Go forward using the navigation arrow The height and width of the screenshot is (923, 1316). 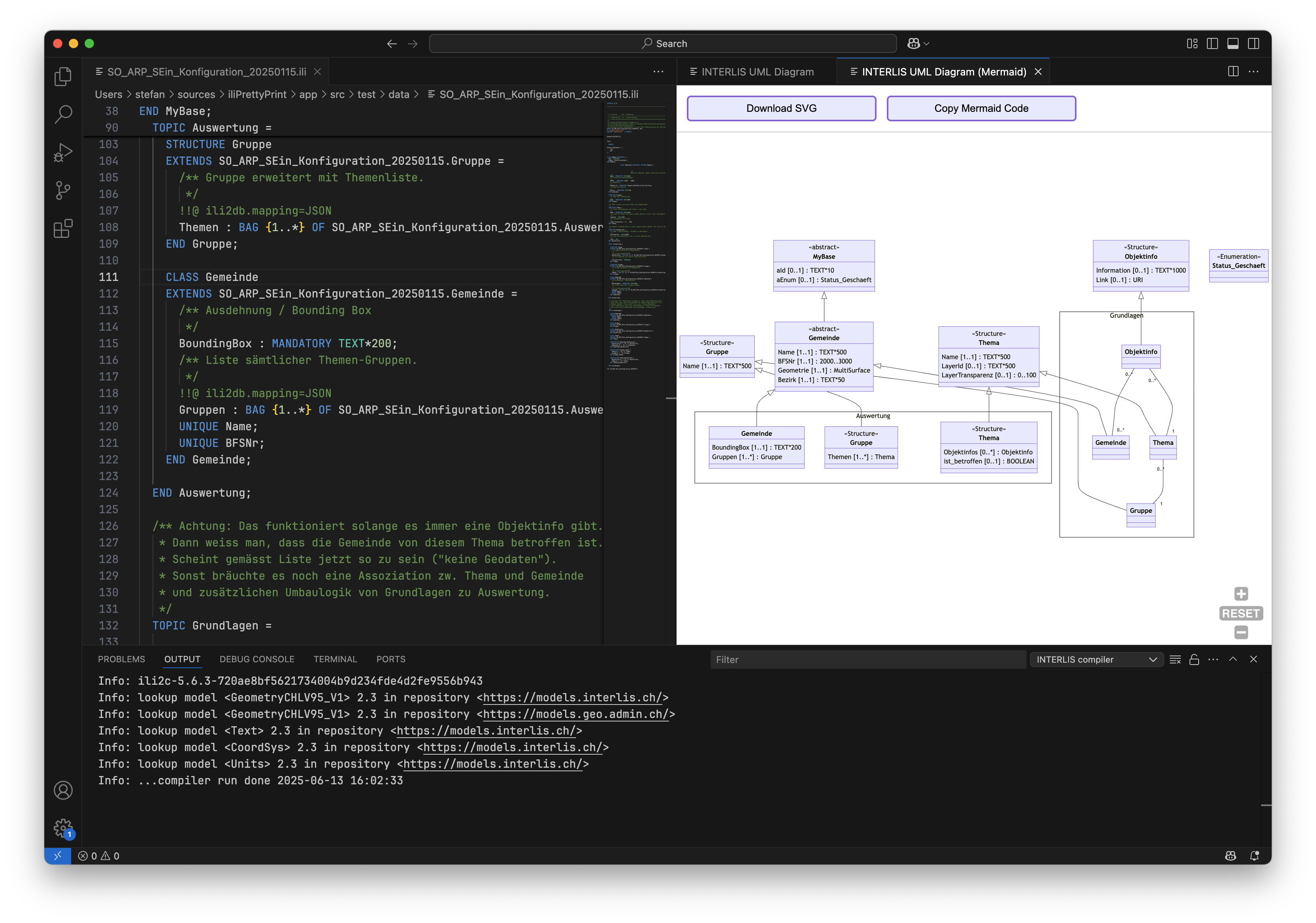[413, 43]
